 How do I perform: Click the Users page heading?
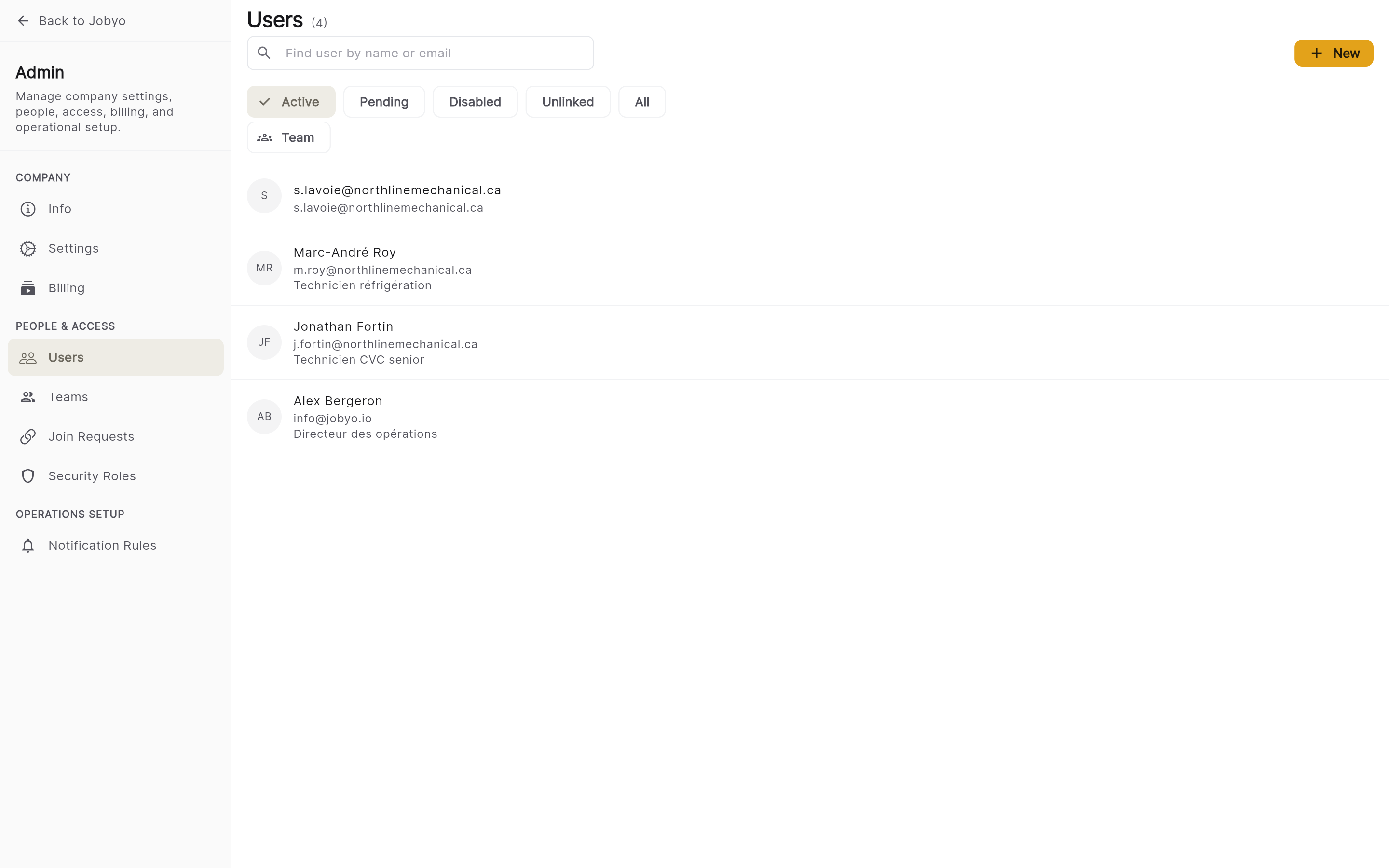275,20
